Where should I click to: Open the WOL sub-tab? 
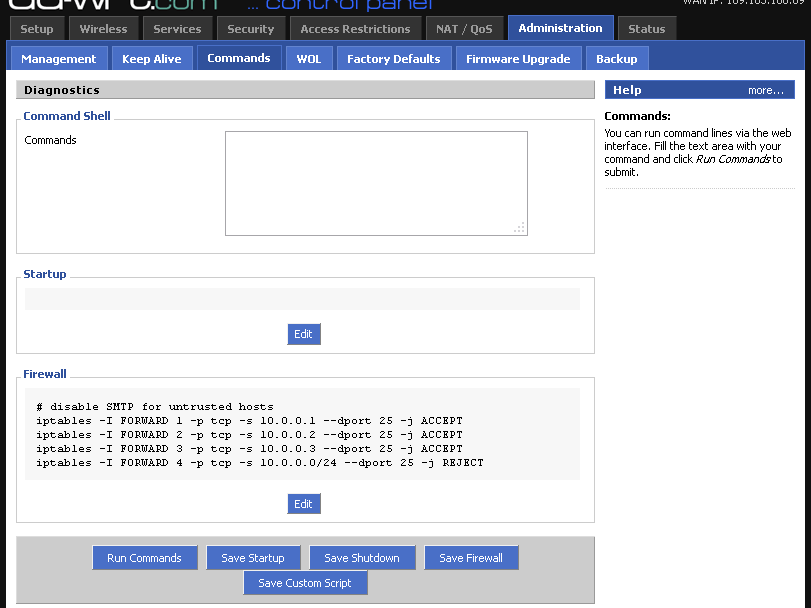pos(309,58)
